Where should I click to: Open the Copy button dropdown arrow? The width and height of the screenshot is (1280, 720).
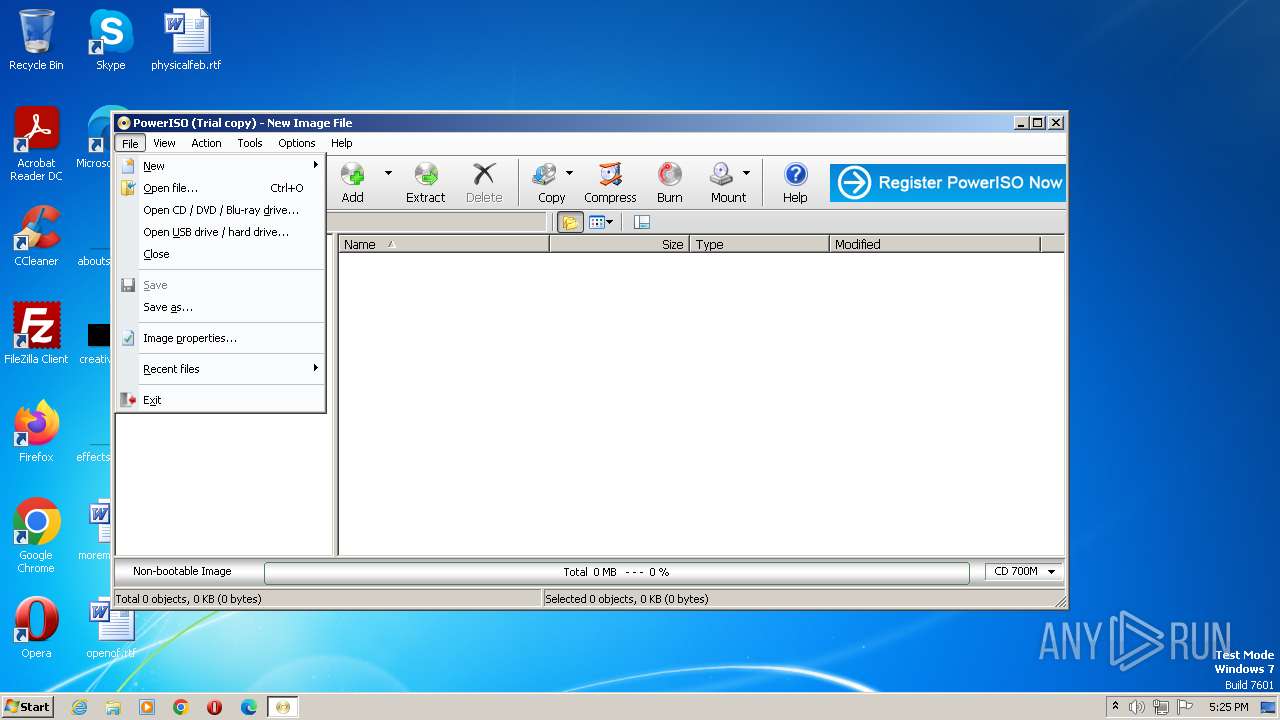(569, 174)
